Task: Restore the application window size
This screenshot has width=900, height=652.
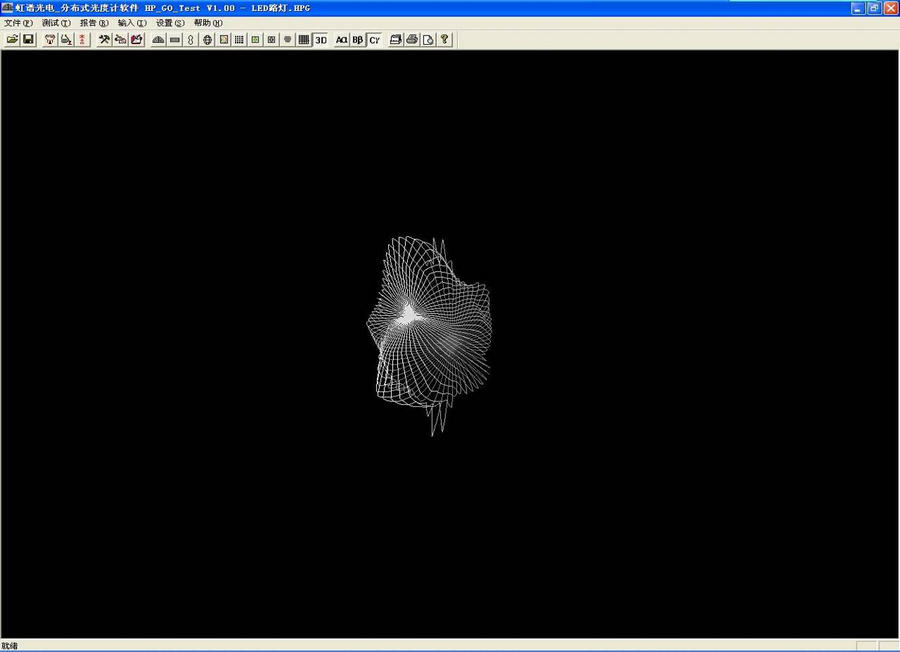Action: [874, 8]
